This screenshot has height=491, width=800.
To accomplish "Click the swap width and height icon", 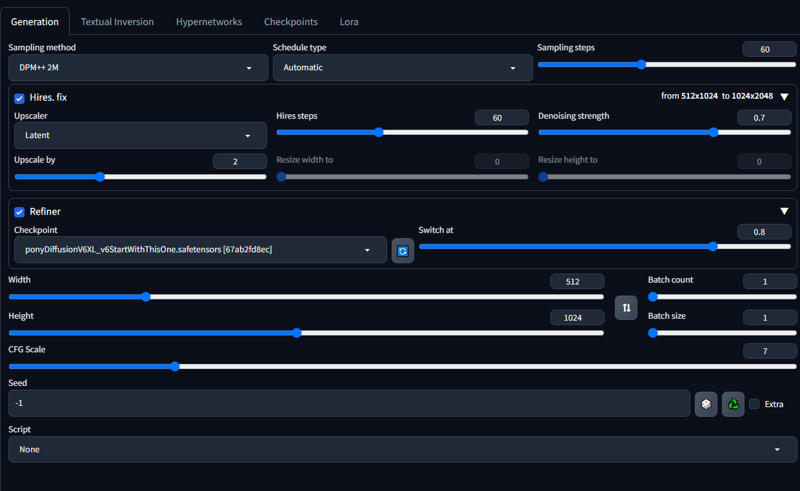I will point(626,308).
